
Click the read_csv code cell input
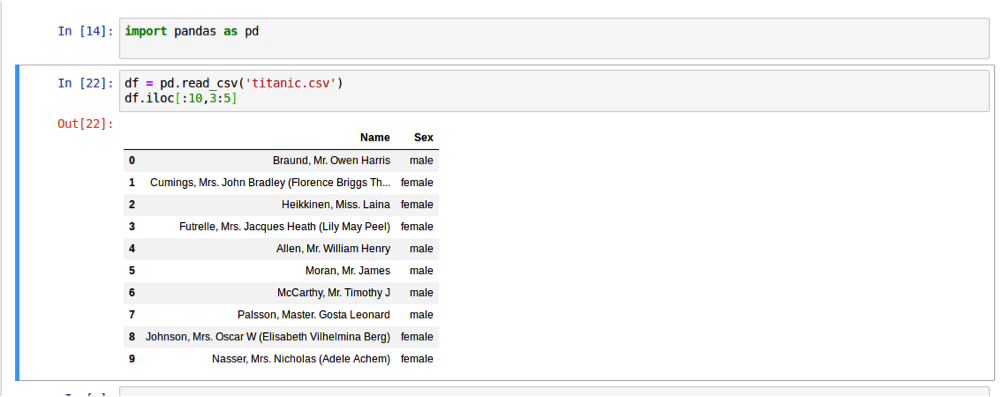[554, 91]
